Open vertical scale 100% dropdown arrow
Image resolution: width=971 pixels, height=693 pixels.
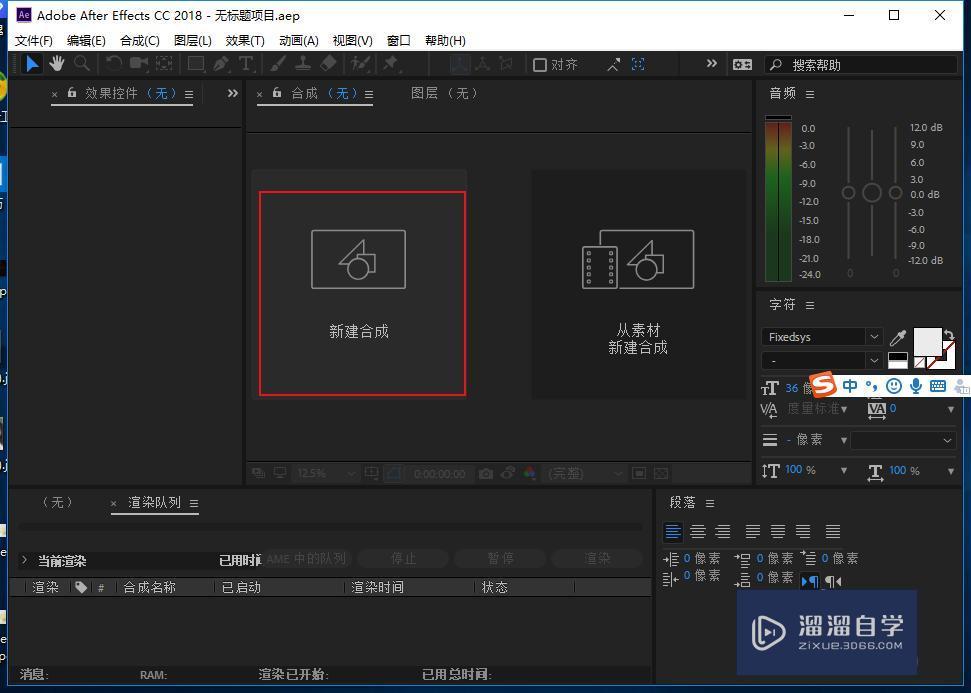[843, 471]
